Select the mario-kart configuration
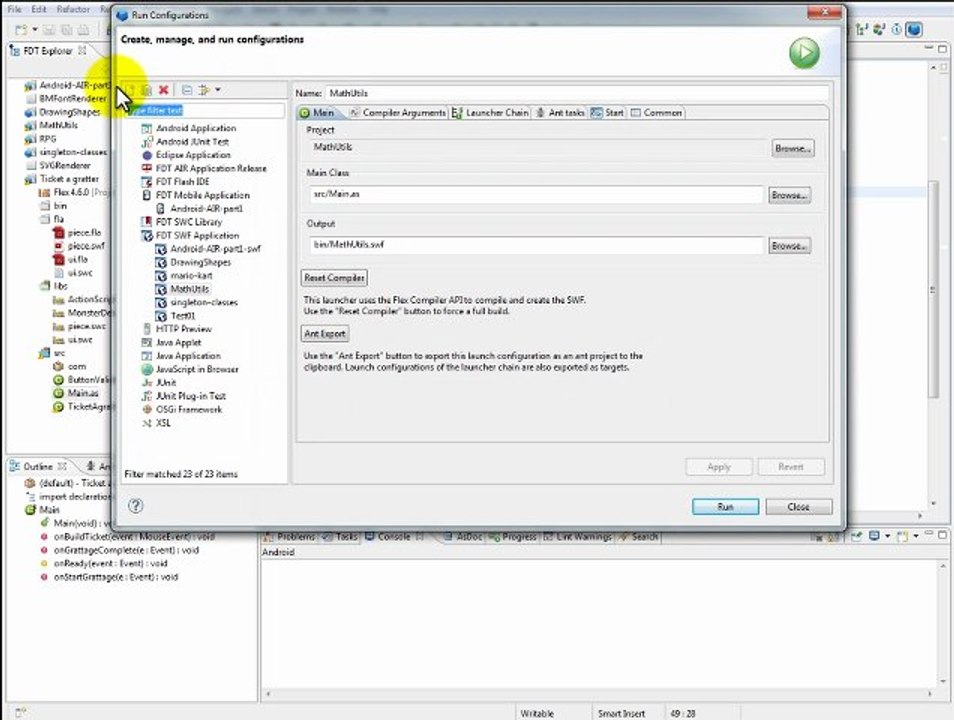 (191, 276)
